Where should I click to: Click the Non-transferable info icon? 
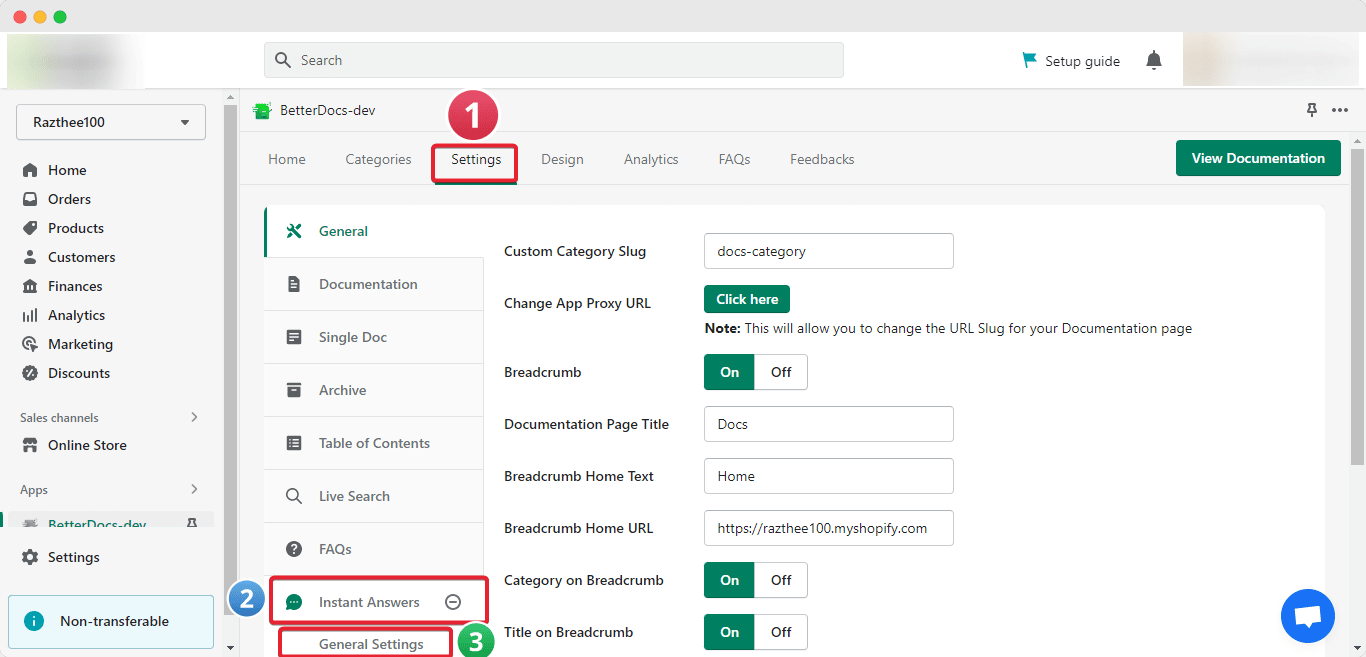[34, 621]
